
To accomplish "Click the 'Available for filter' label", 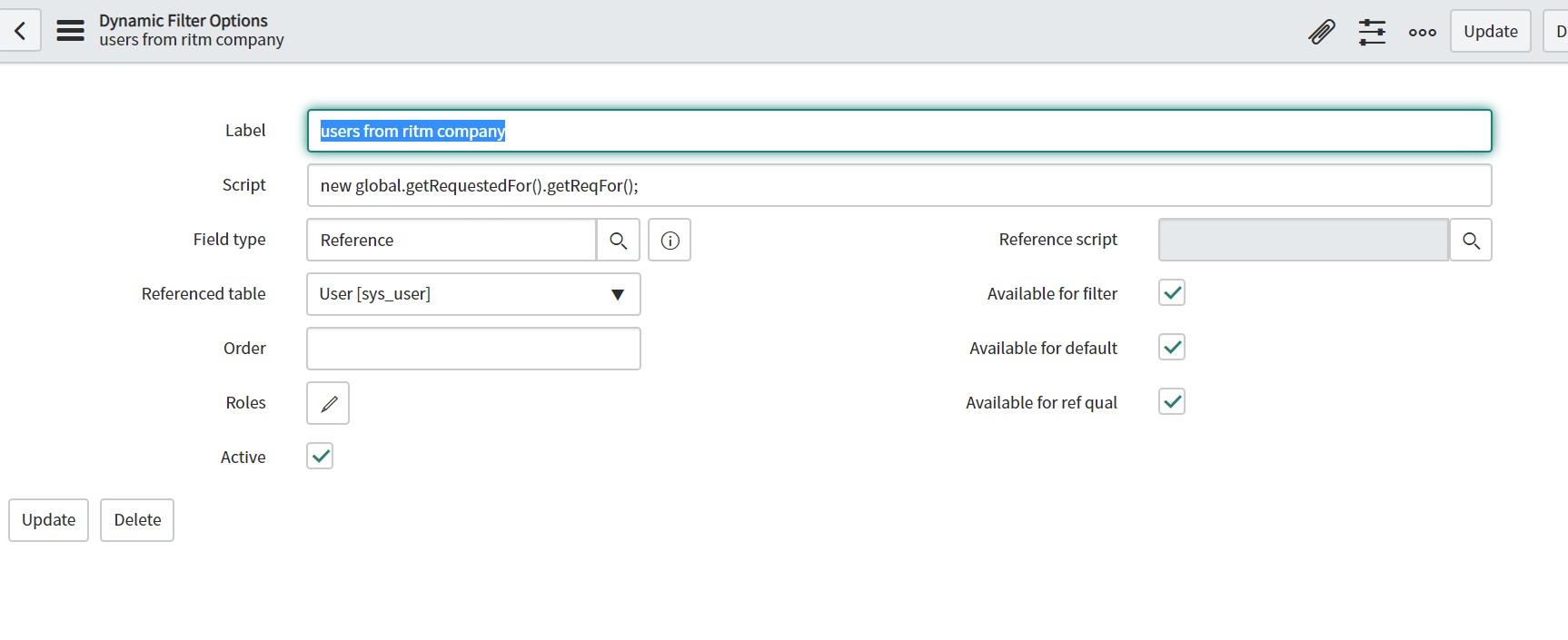I will 1052,293.
